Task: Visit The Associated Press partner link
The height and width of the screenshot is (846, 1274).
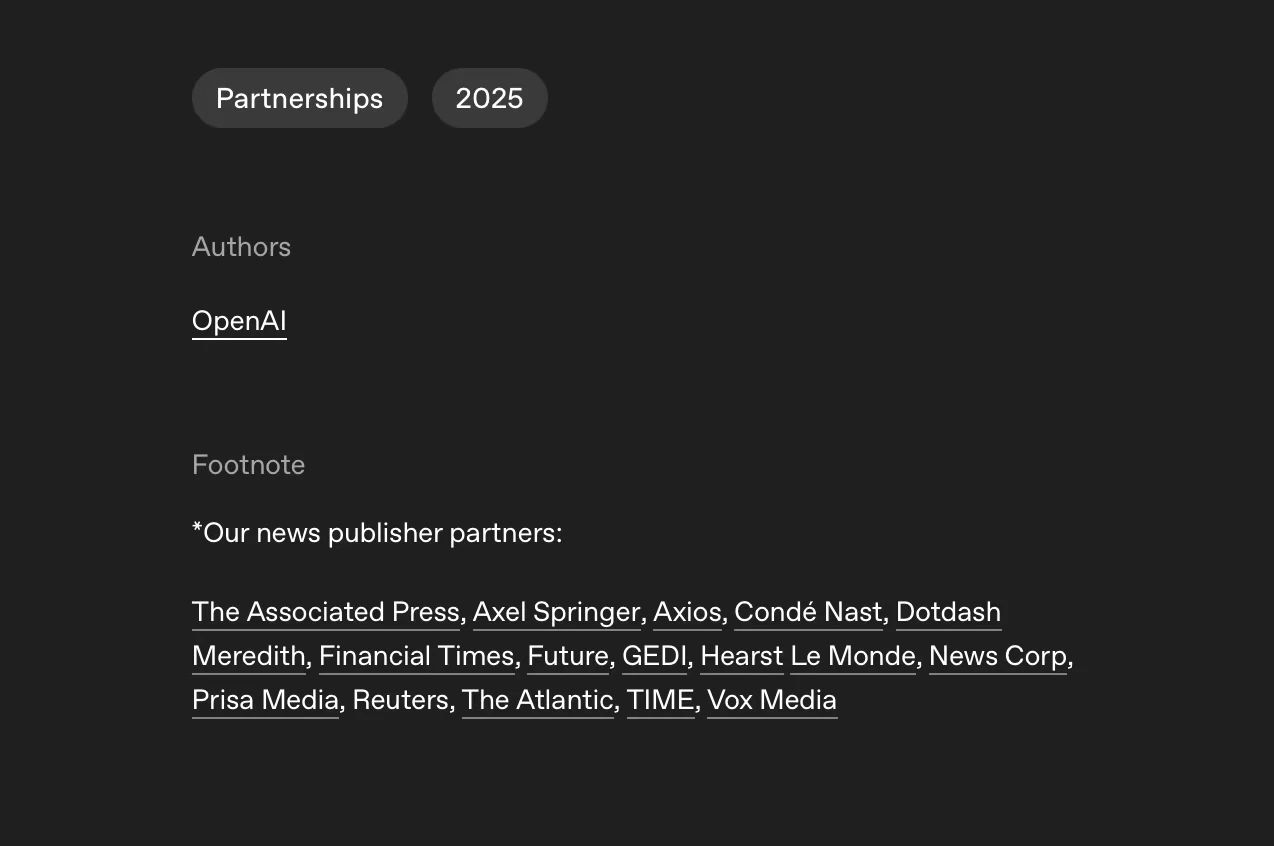Action: click(326, 612)
